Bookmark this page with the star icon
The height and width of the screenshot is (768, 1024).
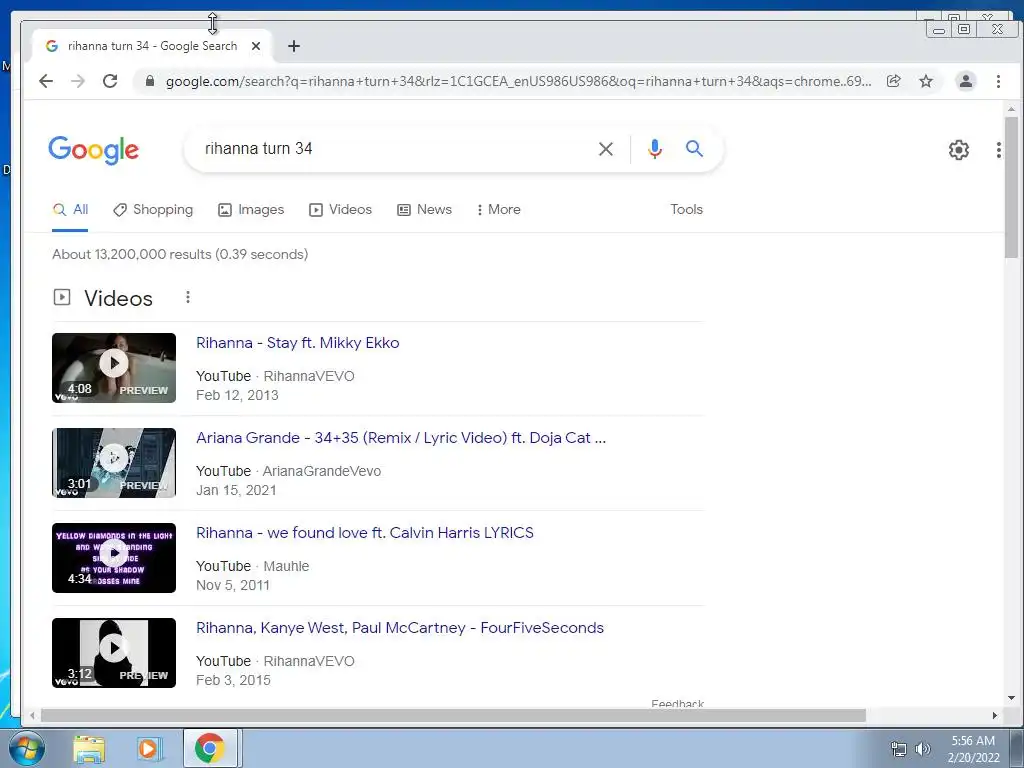click(926, 81)
